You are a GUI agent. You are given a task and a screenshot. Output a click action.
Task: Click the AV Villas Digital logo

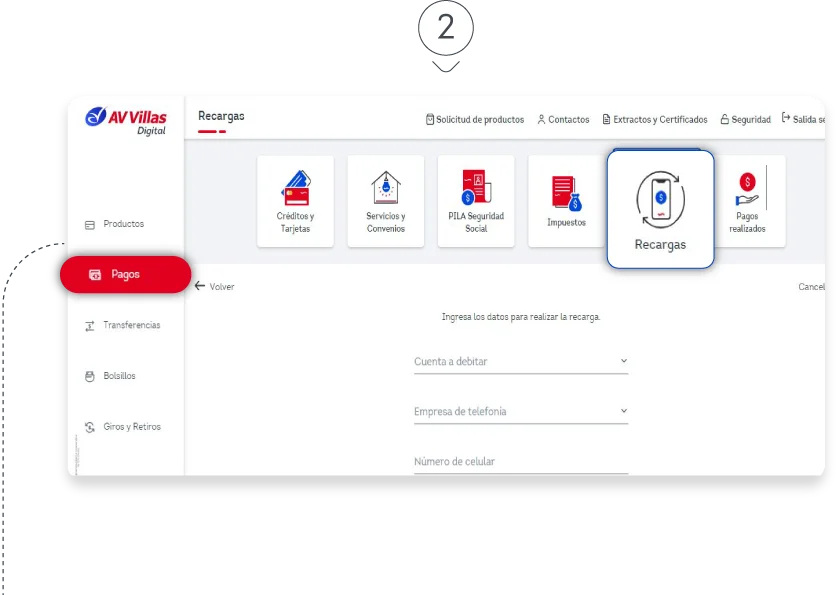coord(126,121)
